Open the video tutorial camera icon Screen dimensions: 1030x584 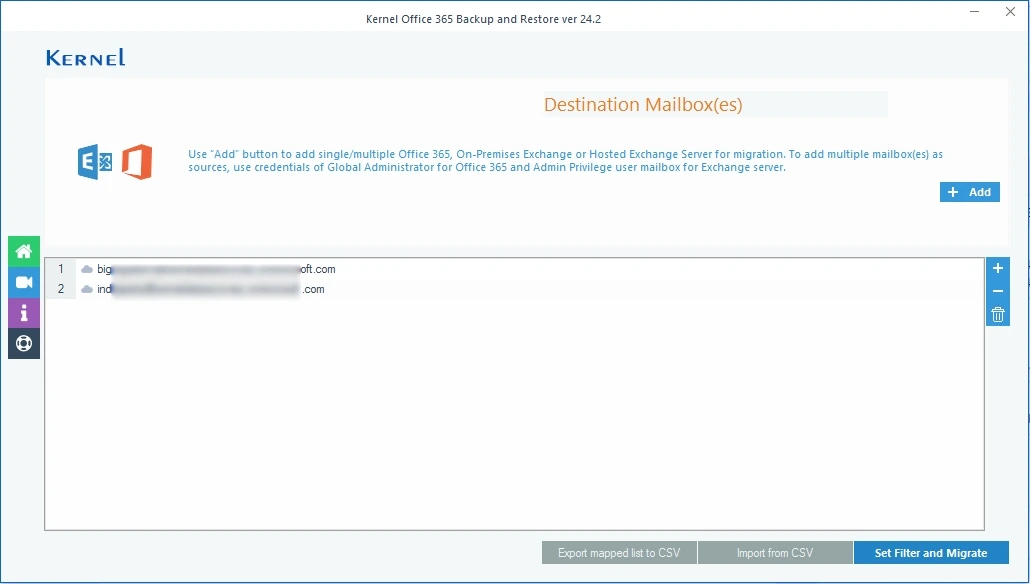pyautogui.click(x=24, y=282)
